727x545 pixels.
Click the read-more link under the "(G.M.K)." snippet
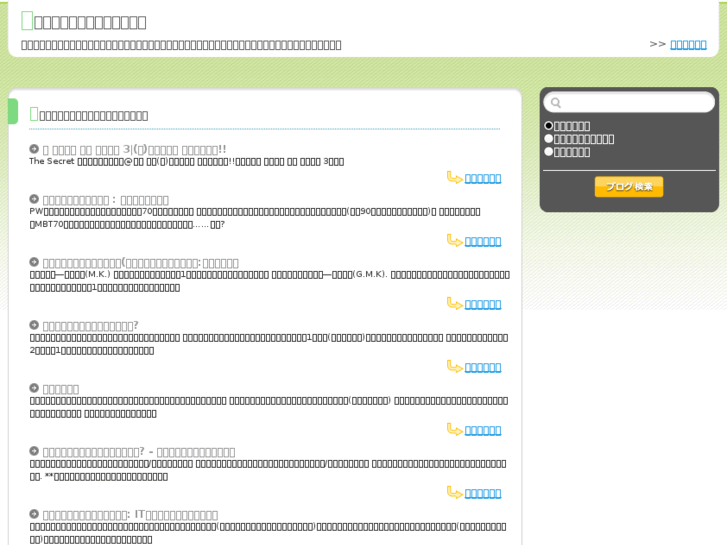[x=483, y=304]
